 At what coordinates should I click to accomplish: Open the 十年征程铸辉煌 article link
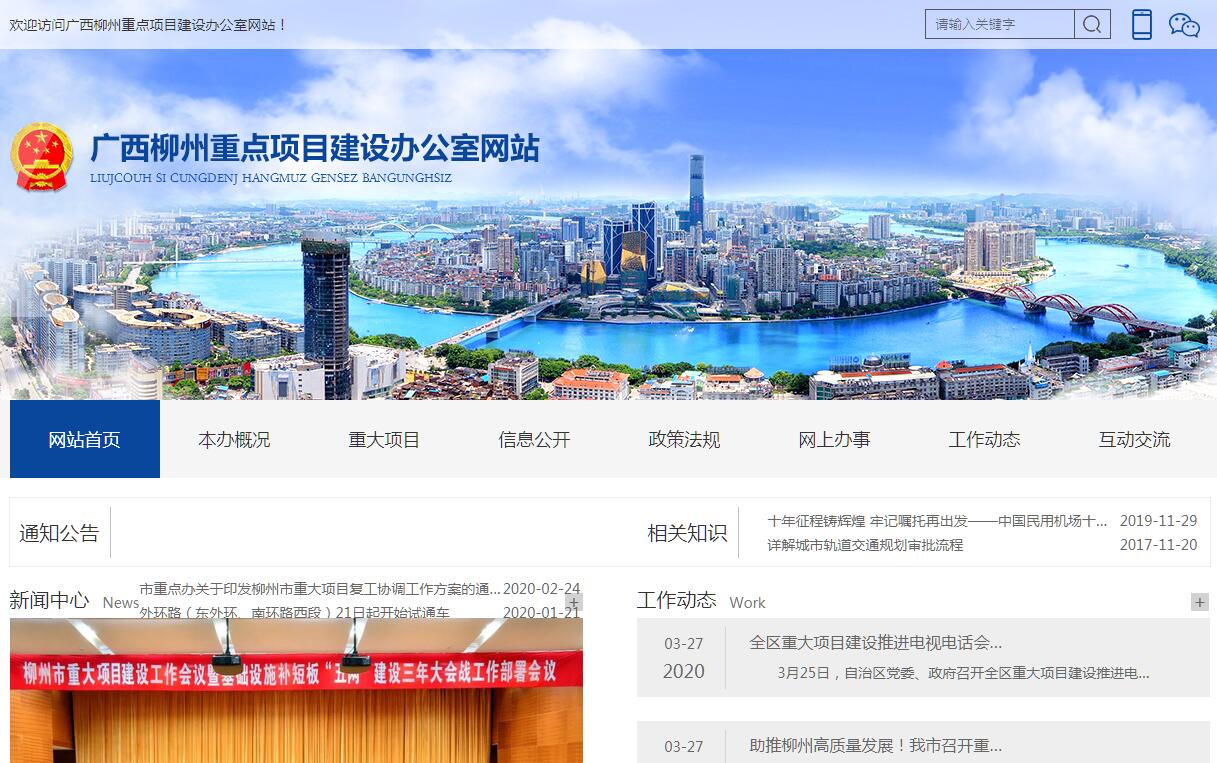[937, 521]
